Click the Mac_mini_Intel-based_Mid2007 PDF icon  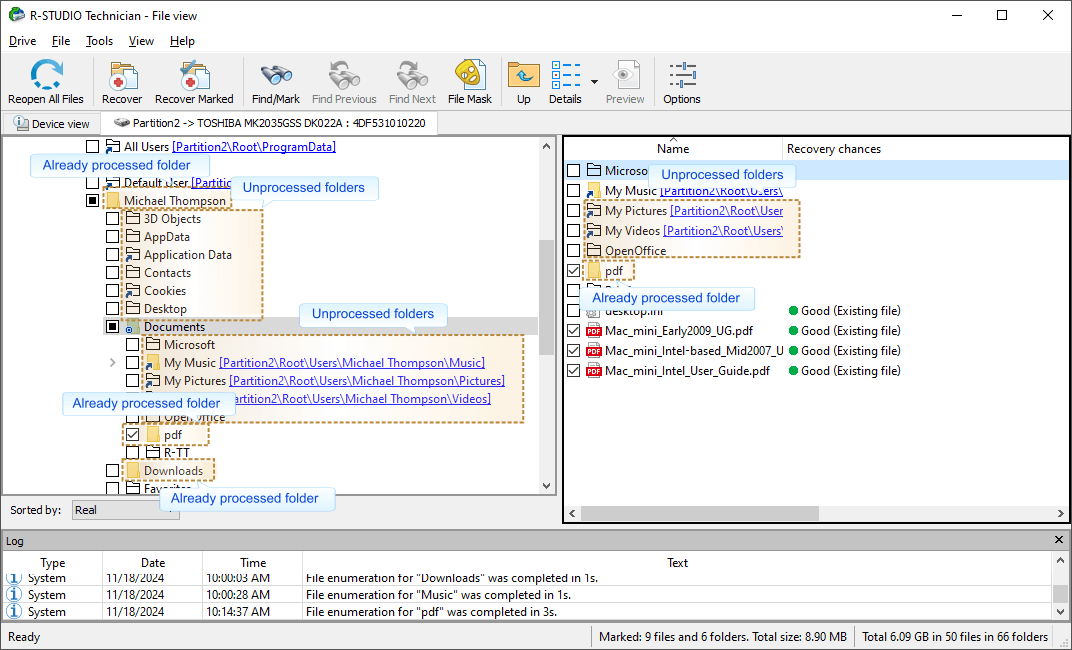593,351
